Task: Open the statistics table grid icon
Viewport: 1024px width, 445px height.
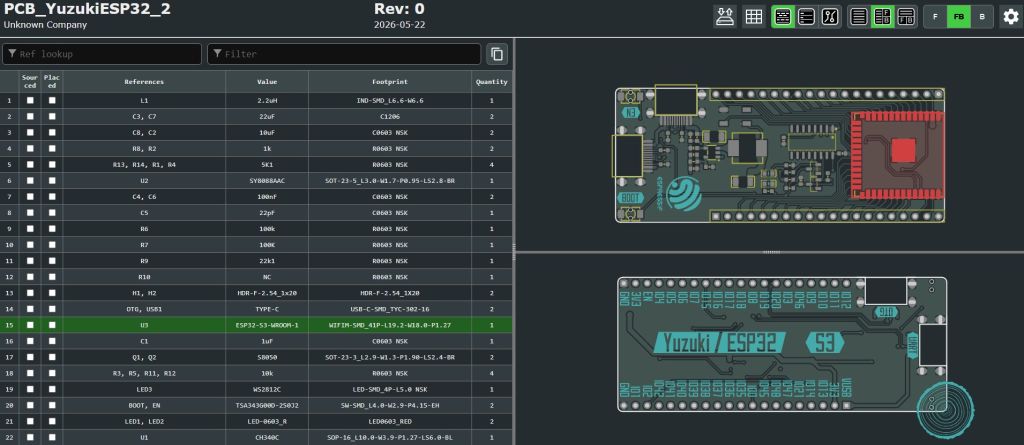Action: [x=754, y=17]
